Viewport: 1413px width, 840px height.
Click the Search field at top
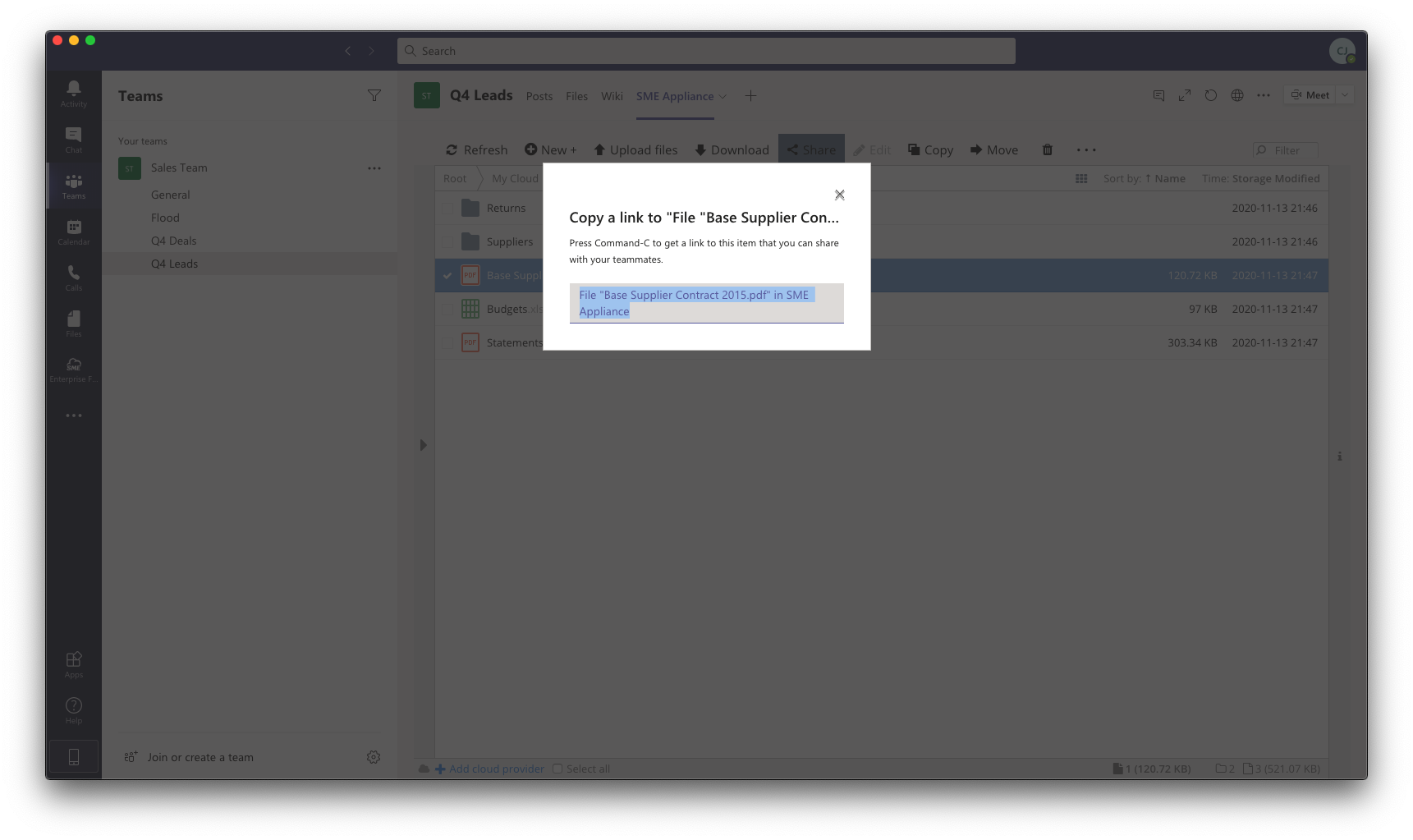(706, 51)
